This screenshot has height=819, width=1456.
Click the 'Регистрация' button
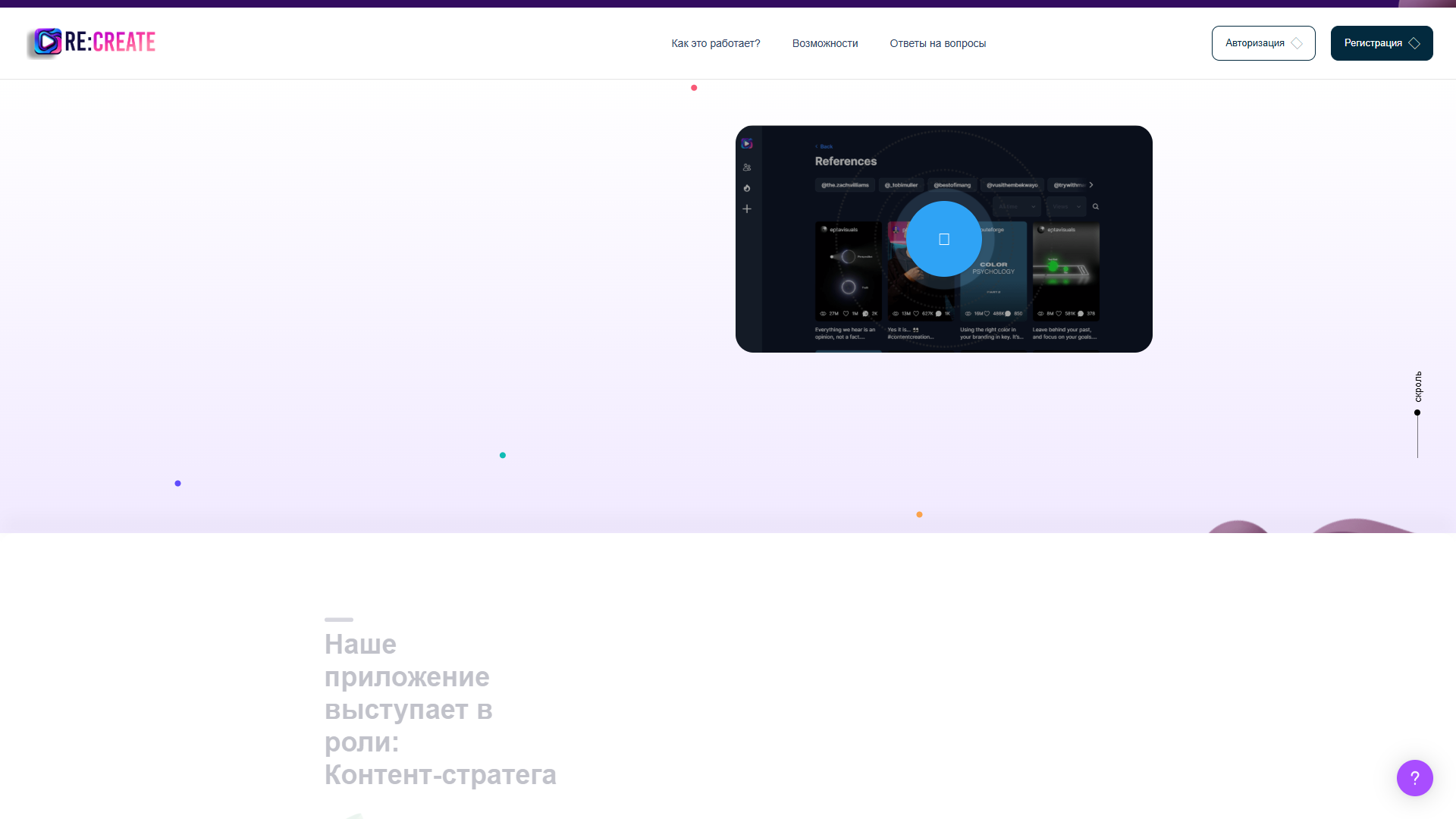click(x=1382, y=43)
